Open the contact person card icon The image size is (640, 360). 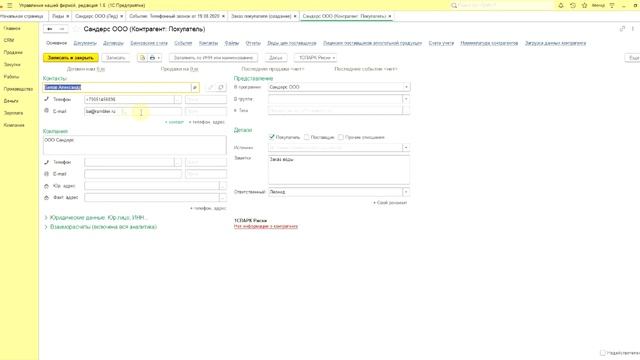click(195, 87)
